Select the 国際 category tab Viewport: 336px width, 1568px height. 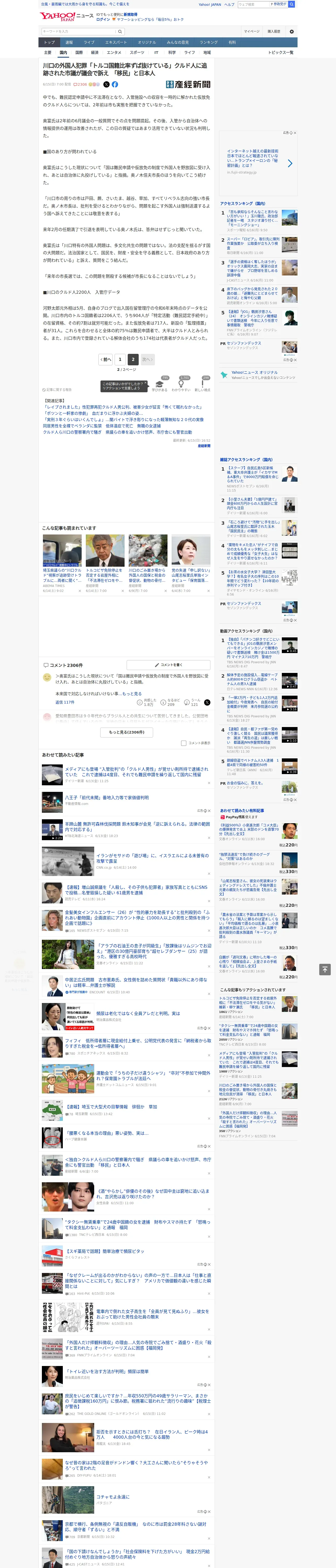(x=79, y=52)
